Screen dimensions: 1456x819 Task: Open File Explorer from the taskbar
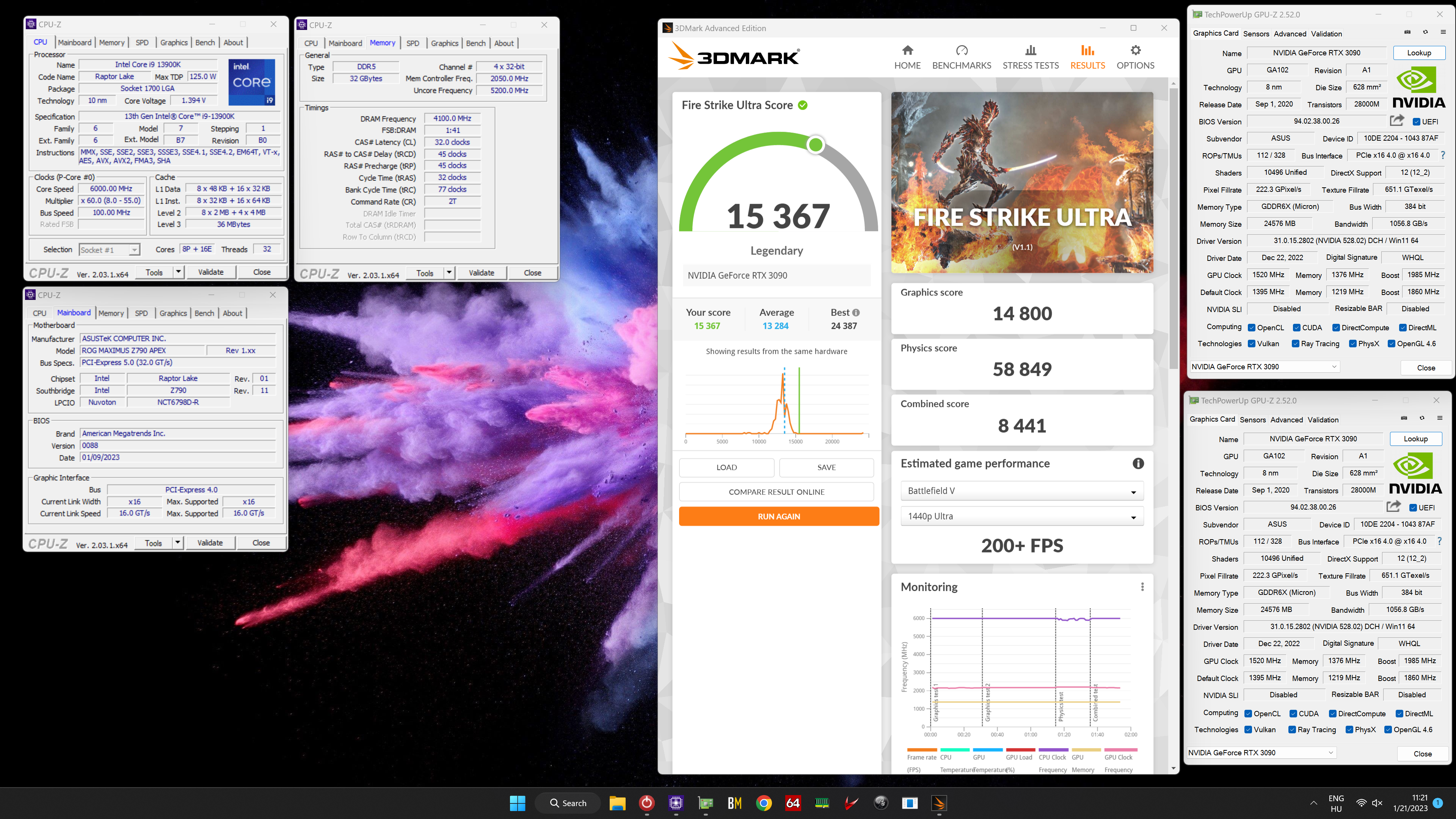(617, 803)
